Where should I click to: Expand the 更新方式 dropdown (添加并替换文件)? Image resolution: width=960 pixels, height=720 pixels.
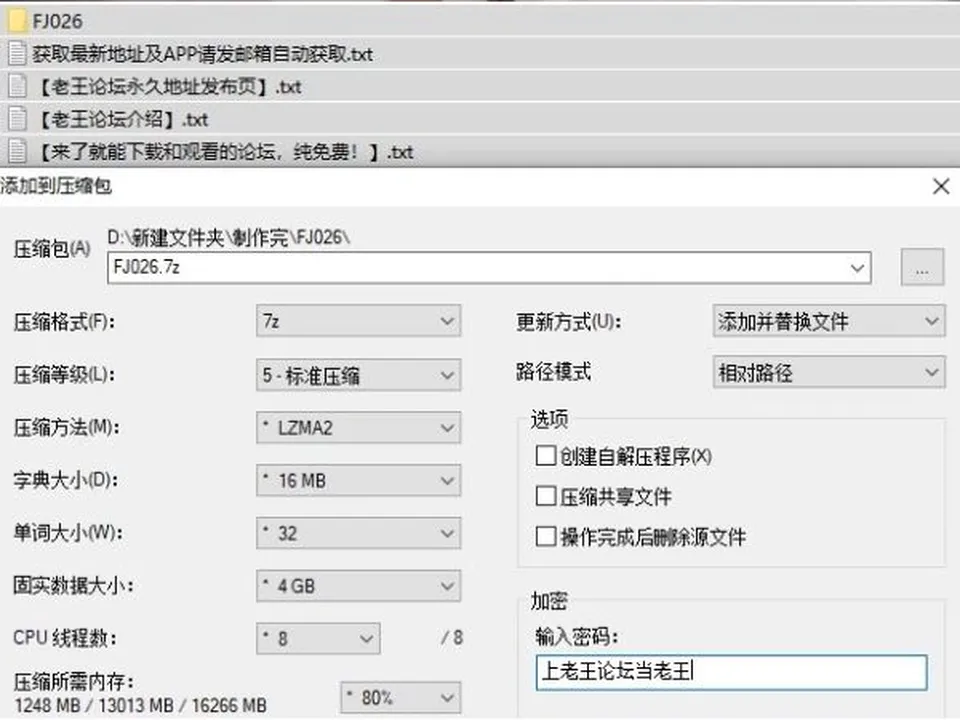829,321
